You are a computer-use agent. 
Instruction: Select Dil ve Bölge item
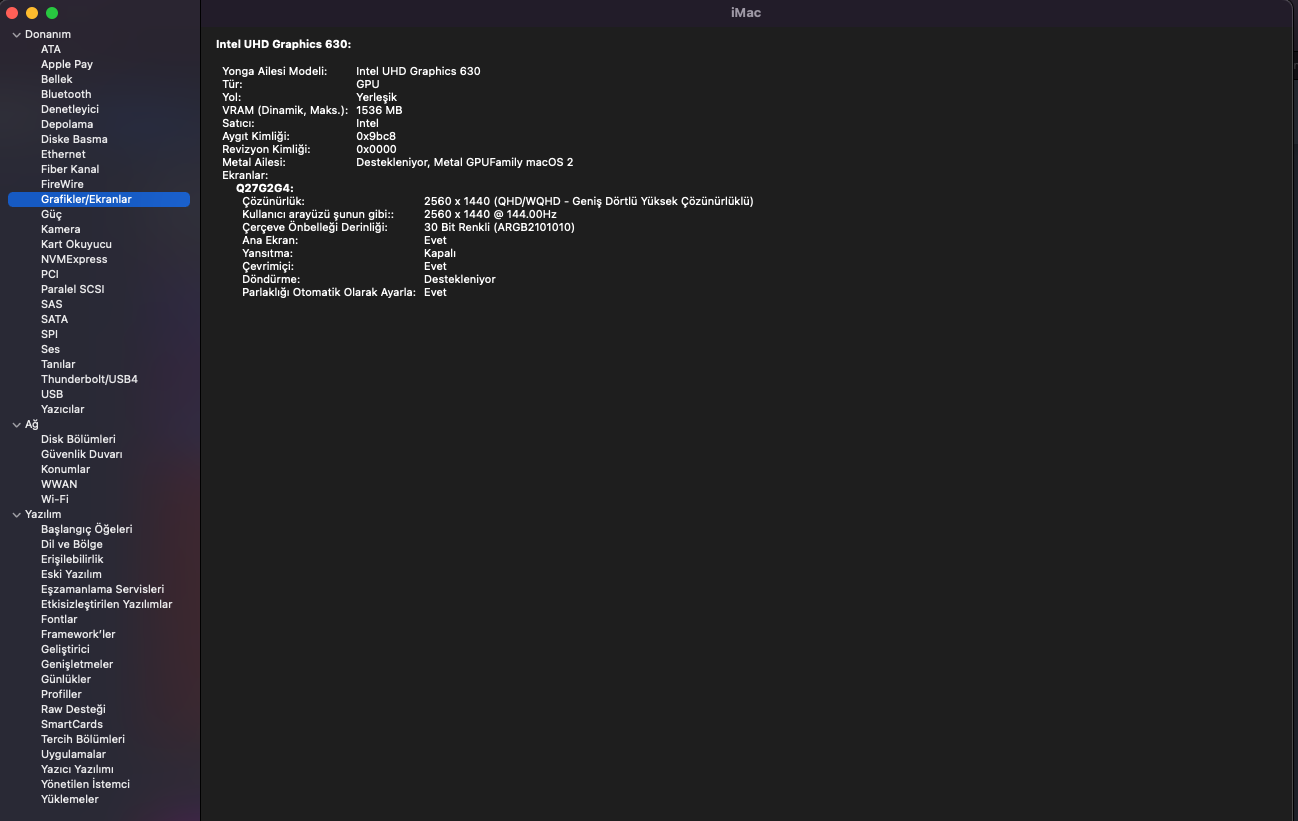[72, 544]
